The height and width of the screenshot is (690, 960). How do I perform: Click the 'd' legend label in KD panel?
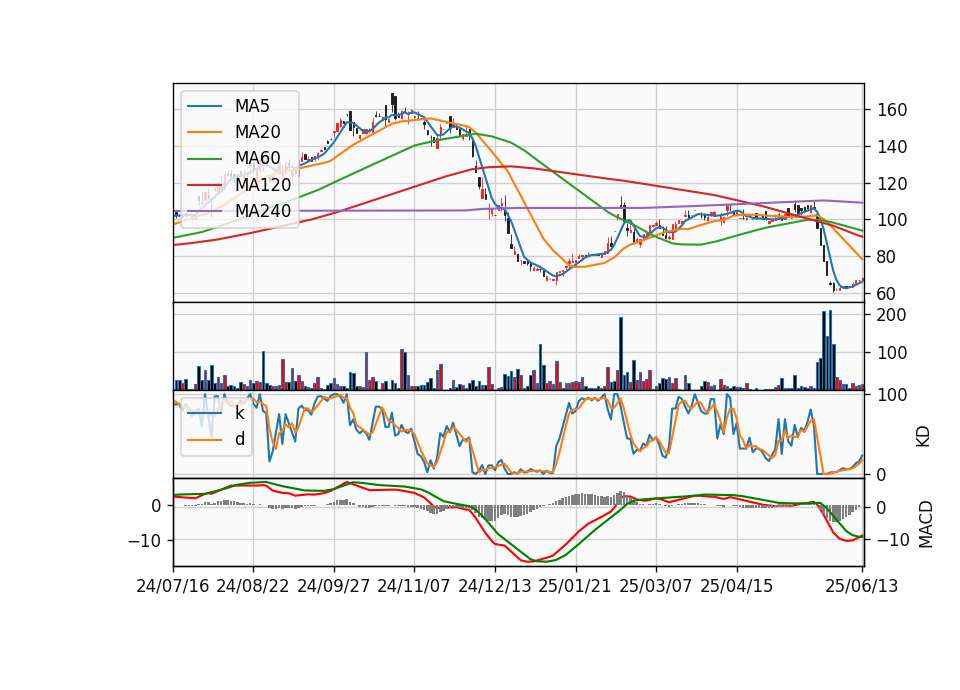coord(239,438)
